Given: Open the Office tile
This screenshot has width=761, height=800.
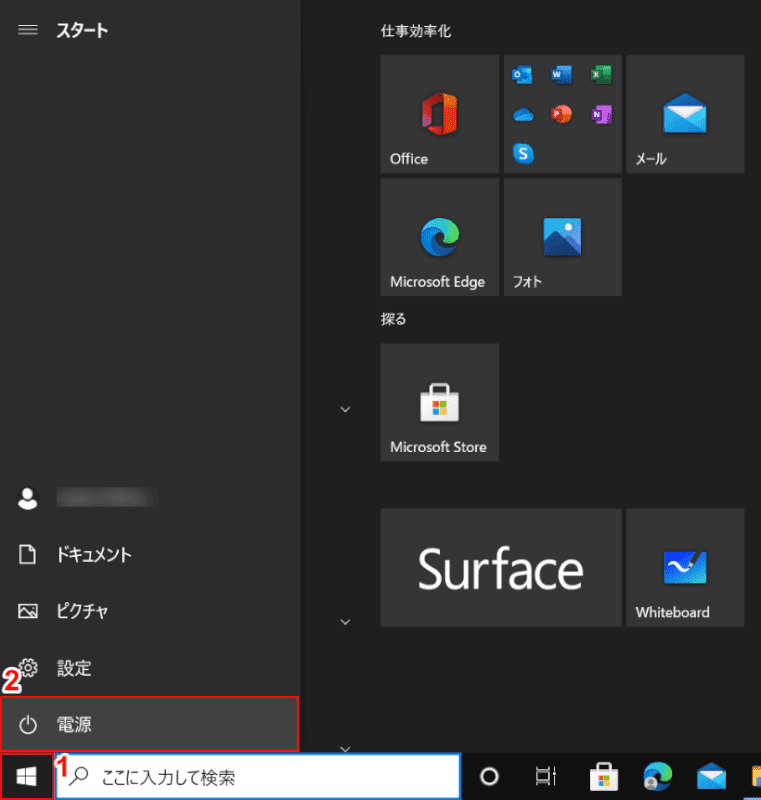Looking at the screenshot, I should [439, 114].
